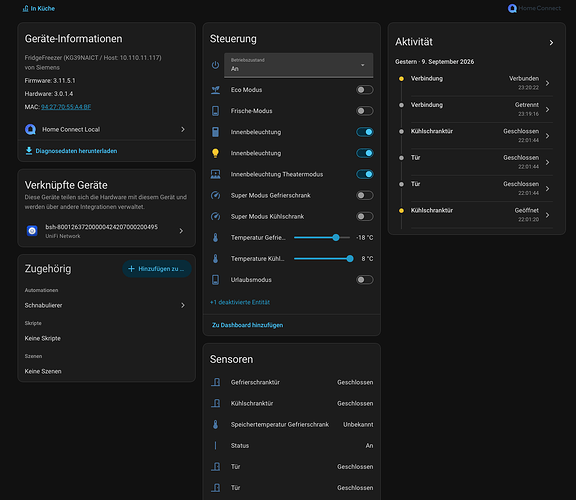Click the In Küche area icon
This screenshot has width=576, height=500.
click(25, 8)
